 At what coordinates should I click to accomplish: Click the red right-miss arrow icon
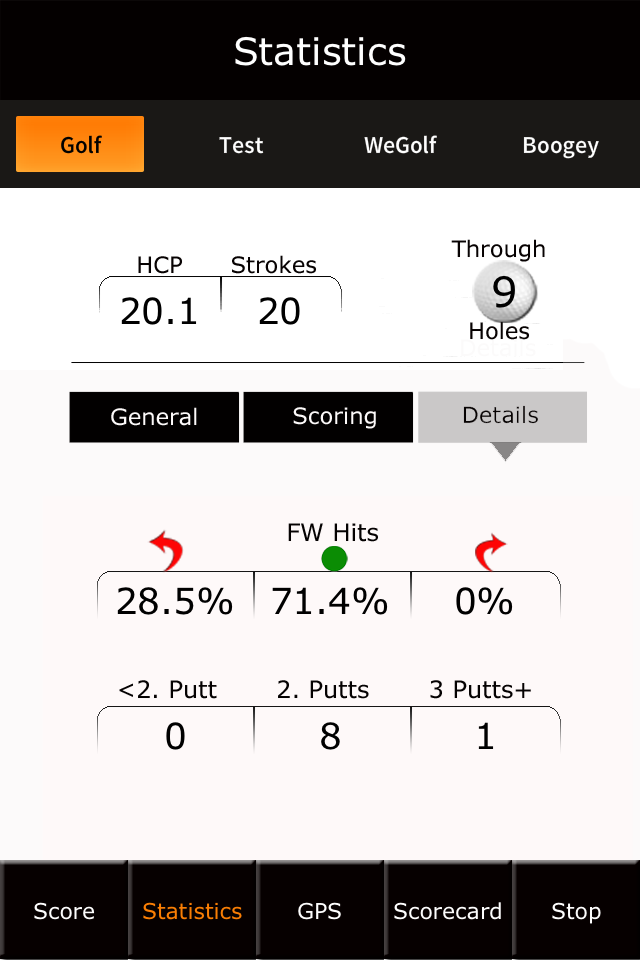pos(490,552)
